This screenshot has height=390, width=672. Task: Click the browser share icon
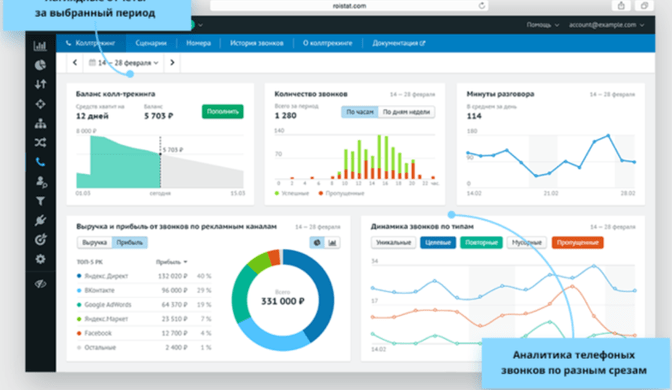pos(621,6)
